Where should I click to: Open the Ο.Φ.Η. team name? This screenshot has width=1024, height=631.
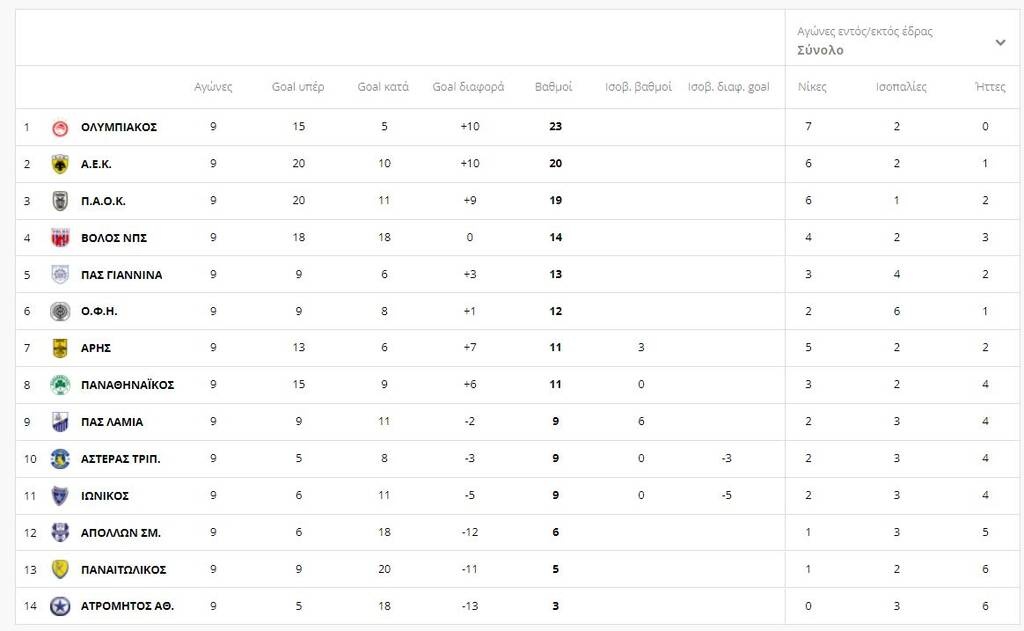(99, 312)
